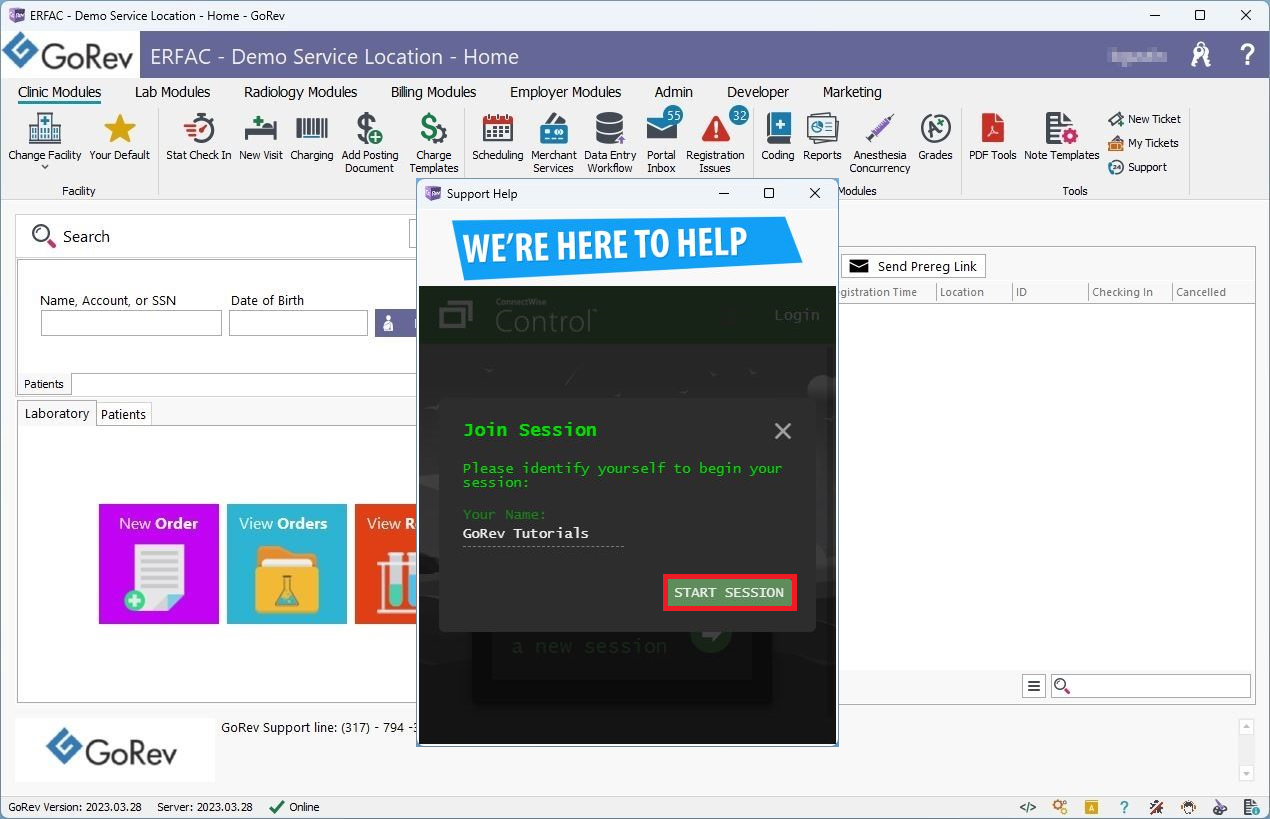The image size is (1270, 819).
Task: Click the orange gears icon in status bar
Action: [x=1060, y=807]
